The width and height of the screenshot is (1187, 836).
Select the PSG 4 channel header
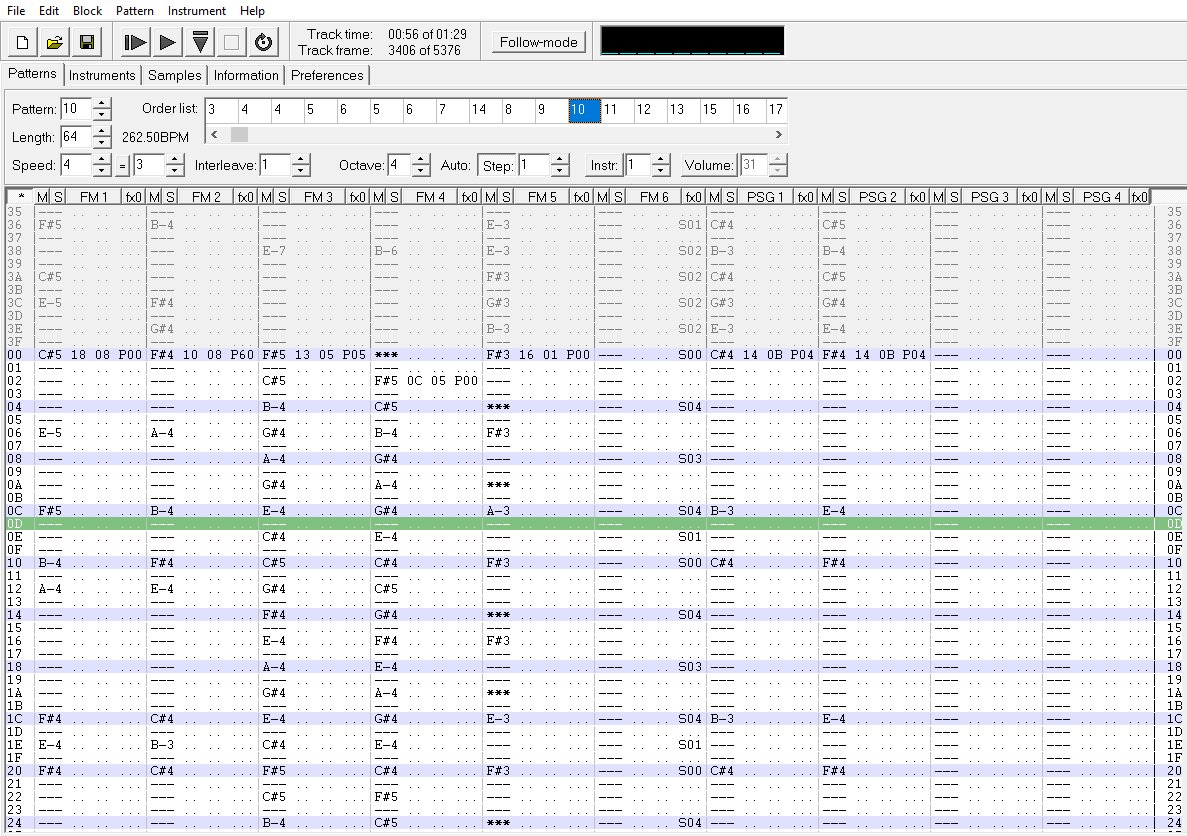[1102, 197]
